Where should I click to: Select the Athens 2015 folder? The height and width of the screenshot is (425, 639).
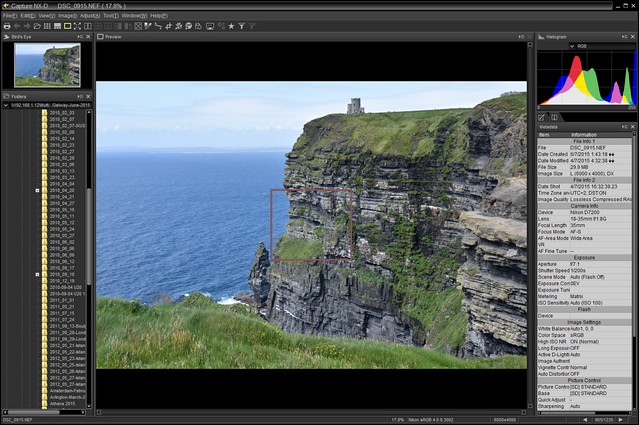tap(62, 403)
